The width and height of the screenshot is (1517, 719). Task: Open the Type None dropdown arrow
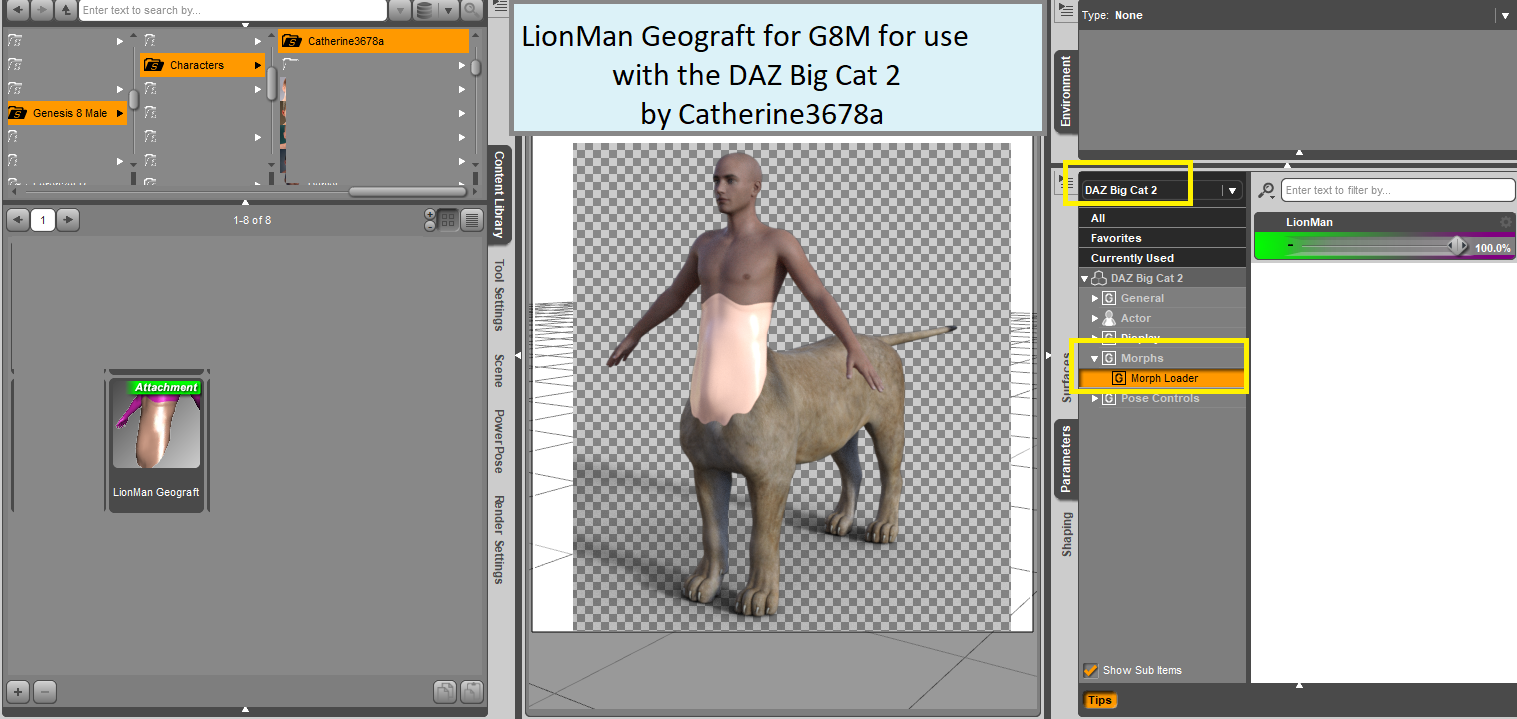click(x=1504, y=15)
